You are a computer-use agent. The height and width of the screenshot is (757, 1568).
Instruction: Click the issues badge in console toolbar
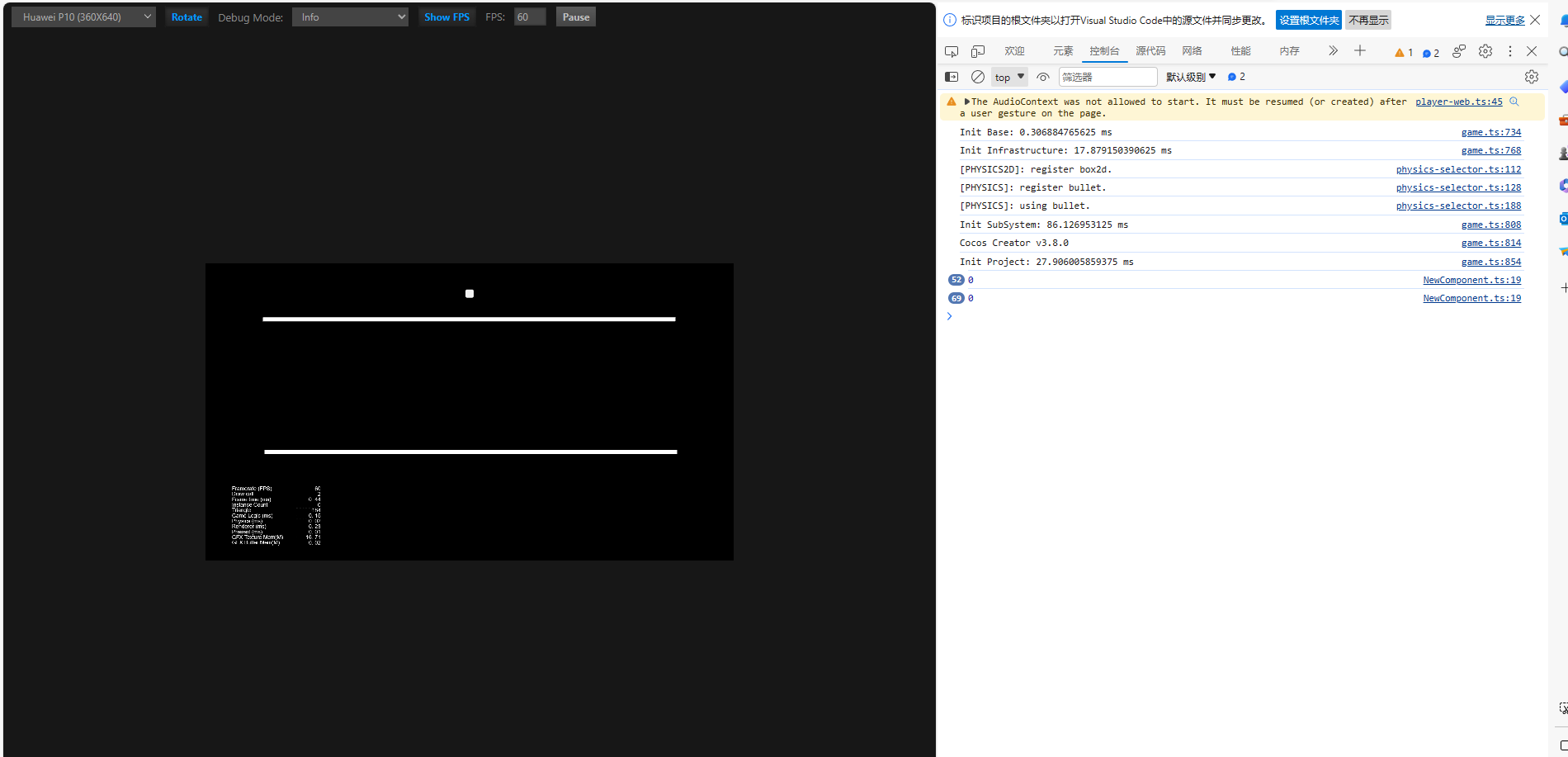(x=1236, y=77)
